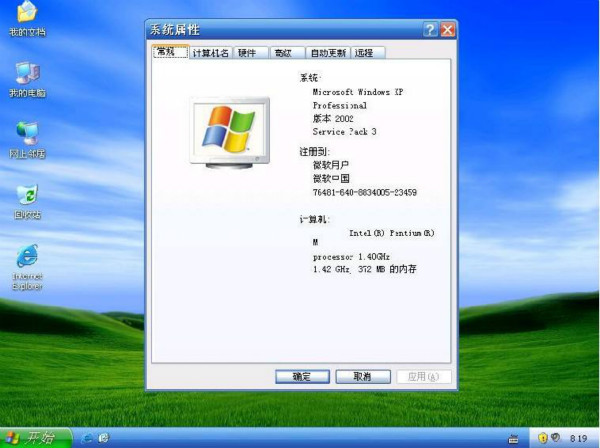
Task: Click the show desktop quick launch icon
Action: (104, 438)
